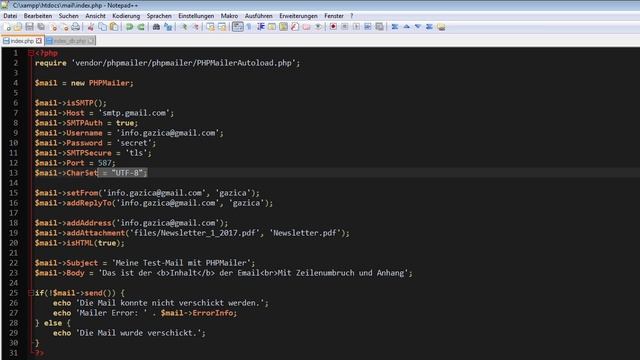Toggle the Word Wrap toolbar button
The height and width of the screenshot is (360, 640).
(x=238, y=27)
